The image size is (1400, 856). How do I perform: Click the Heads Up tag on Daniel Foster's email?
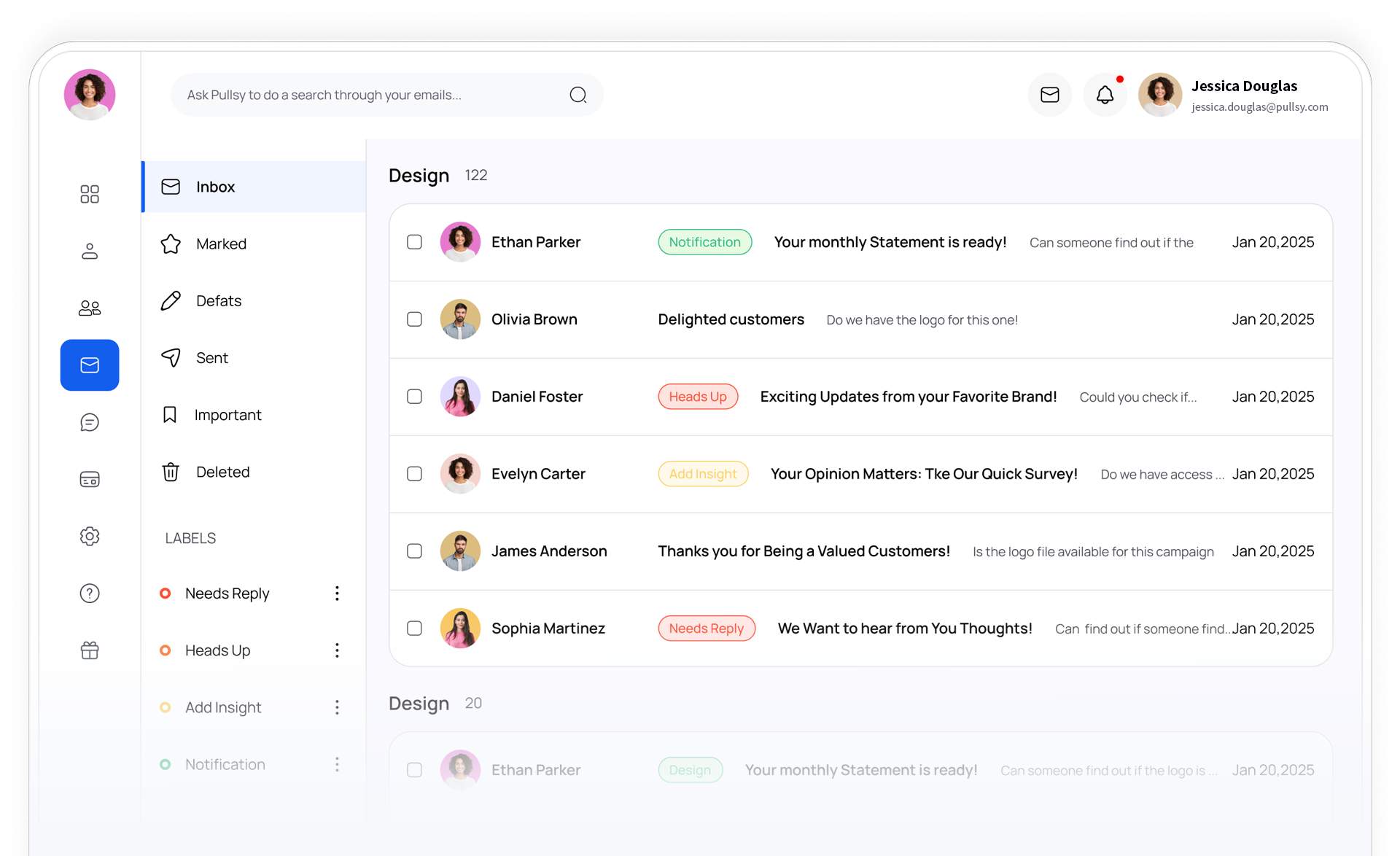click(x=697, y=396)
